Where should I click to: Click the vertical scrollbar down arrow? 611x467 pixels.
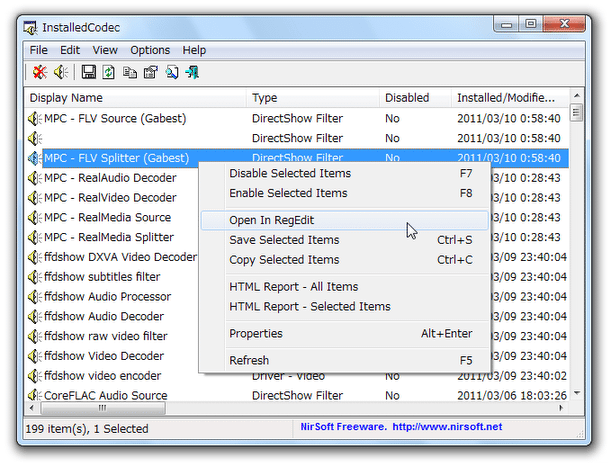point(577,393)
